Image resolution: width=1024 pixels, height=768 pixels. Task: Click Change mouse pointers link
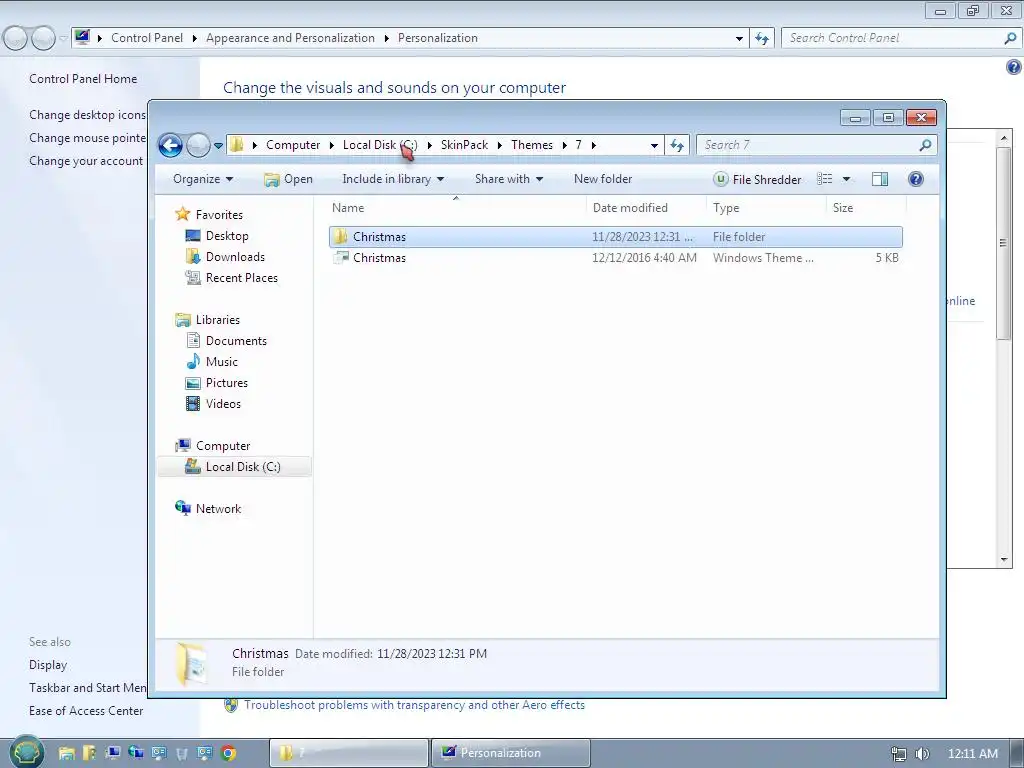pos(88,138)
